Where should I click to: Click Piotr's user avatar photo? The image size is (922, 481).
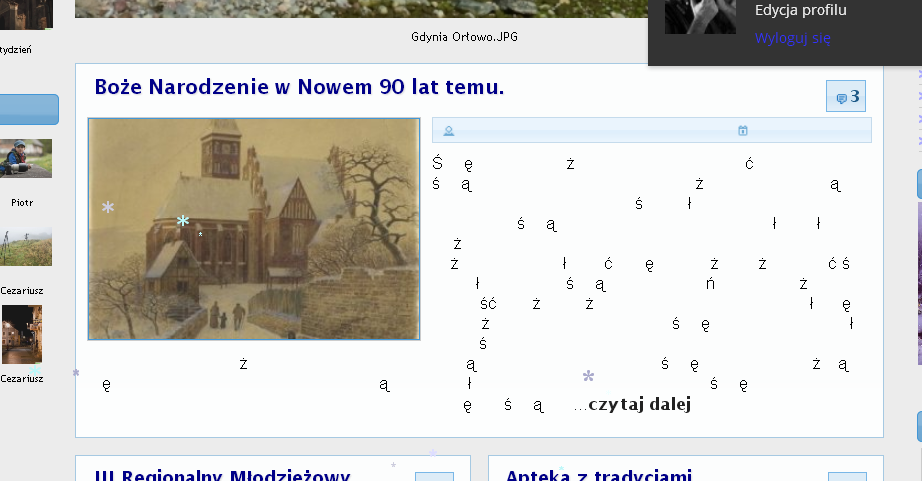(25, 158)
